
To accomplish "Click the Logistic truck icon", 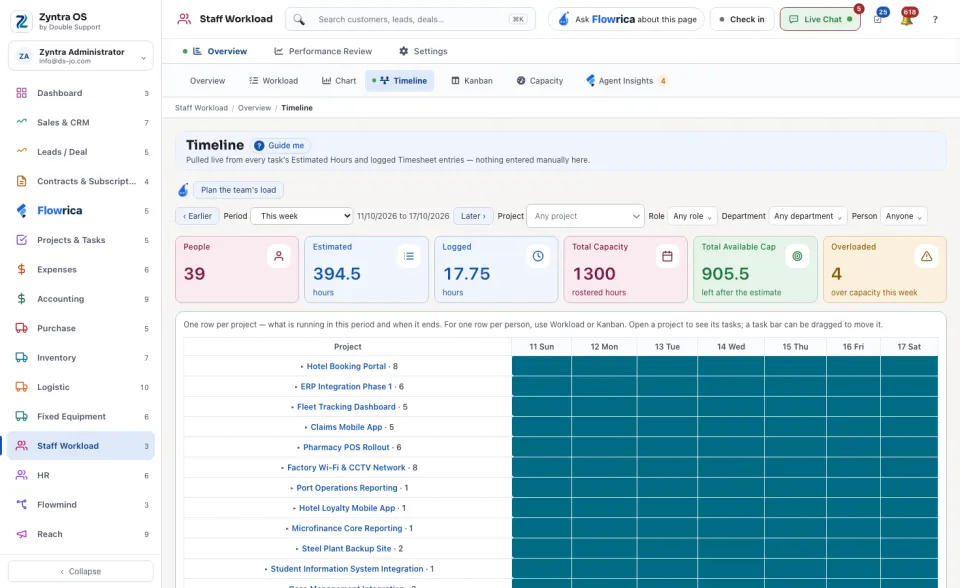I will click(x=21, y=386).
